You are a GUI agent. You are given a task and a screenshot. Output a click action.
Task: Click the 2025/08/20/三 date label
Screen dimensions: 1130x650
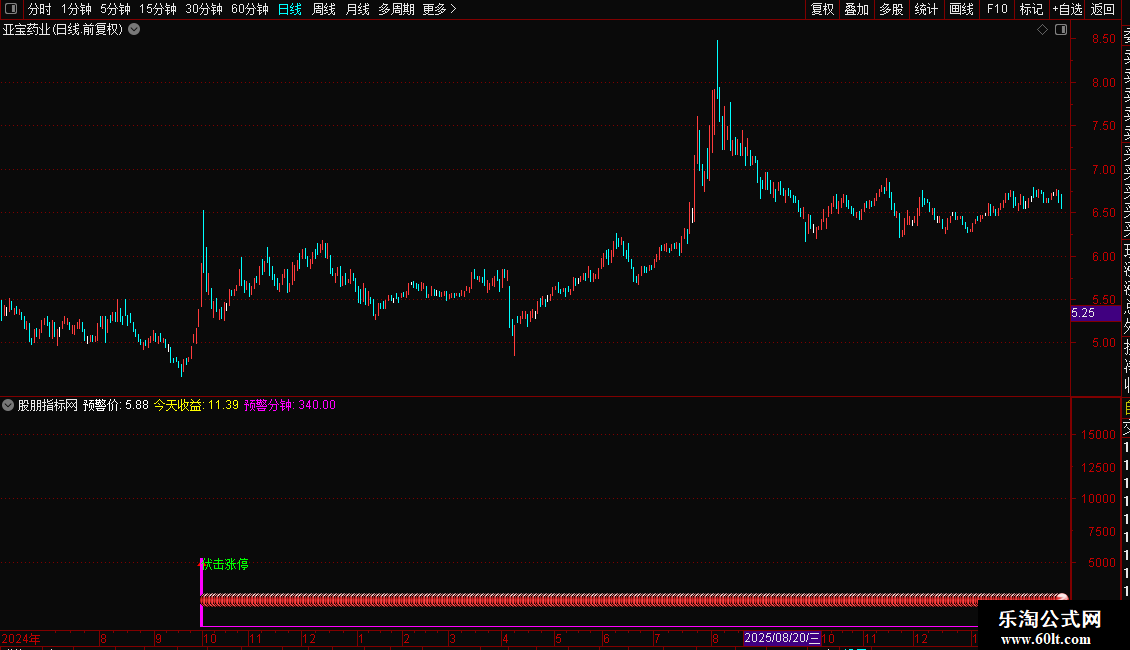782,638
